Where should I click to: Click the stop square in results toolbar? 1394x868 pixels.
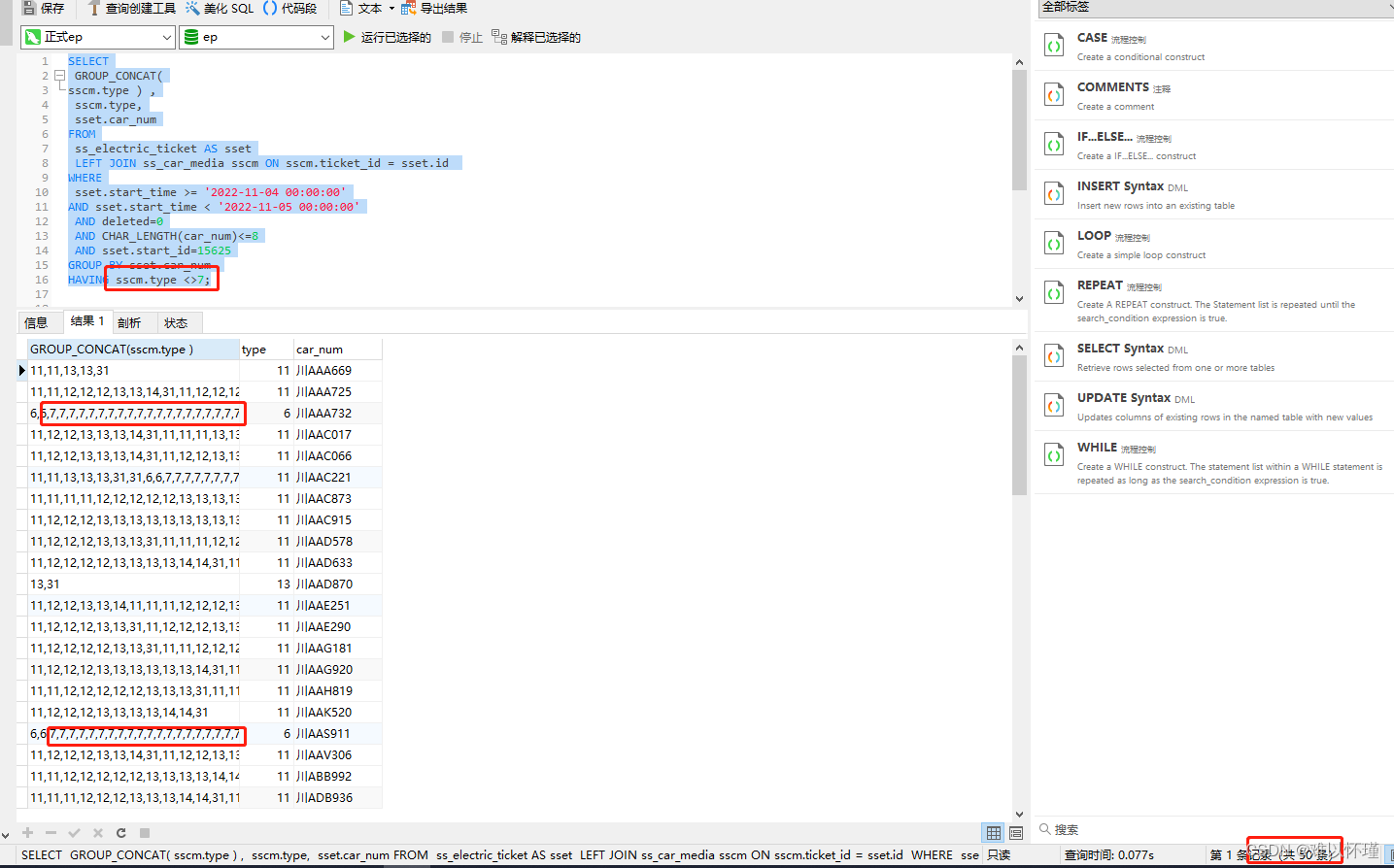144,833
